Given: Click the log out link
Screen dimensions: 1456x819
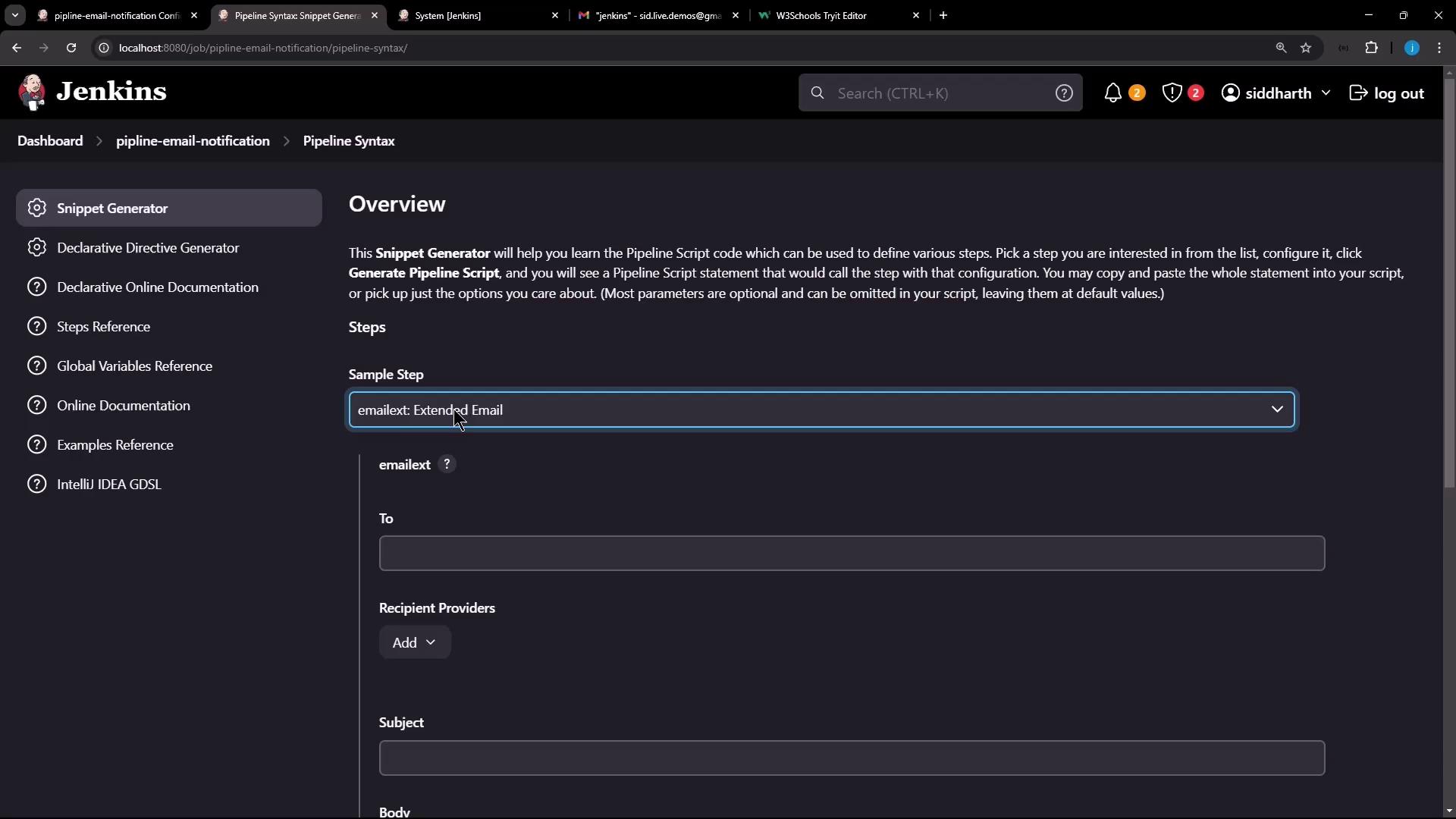Looking at the screenshot, I should pyautogui.click(x=1387, y=93).
